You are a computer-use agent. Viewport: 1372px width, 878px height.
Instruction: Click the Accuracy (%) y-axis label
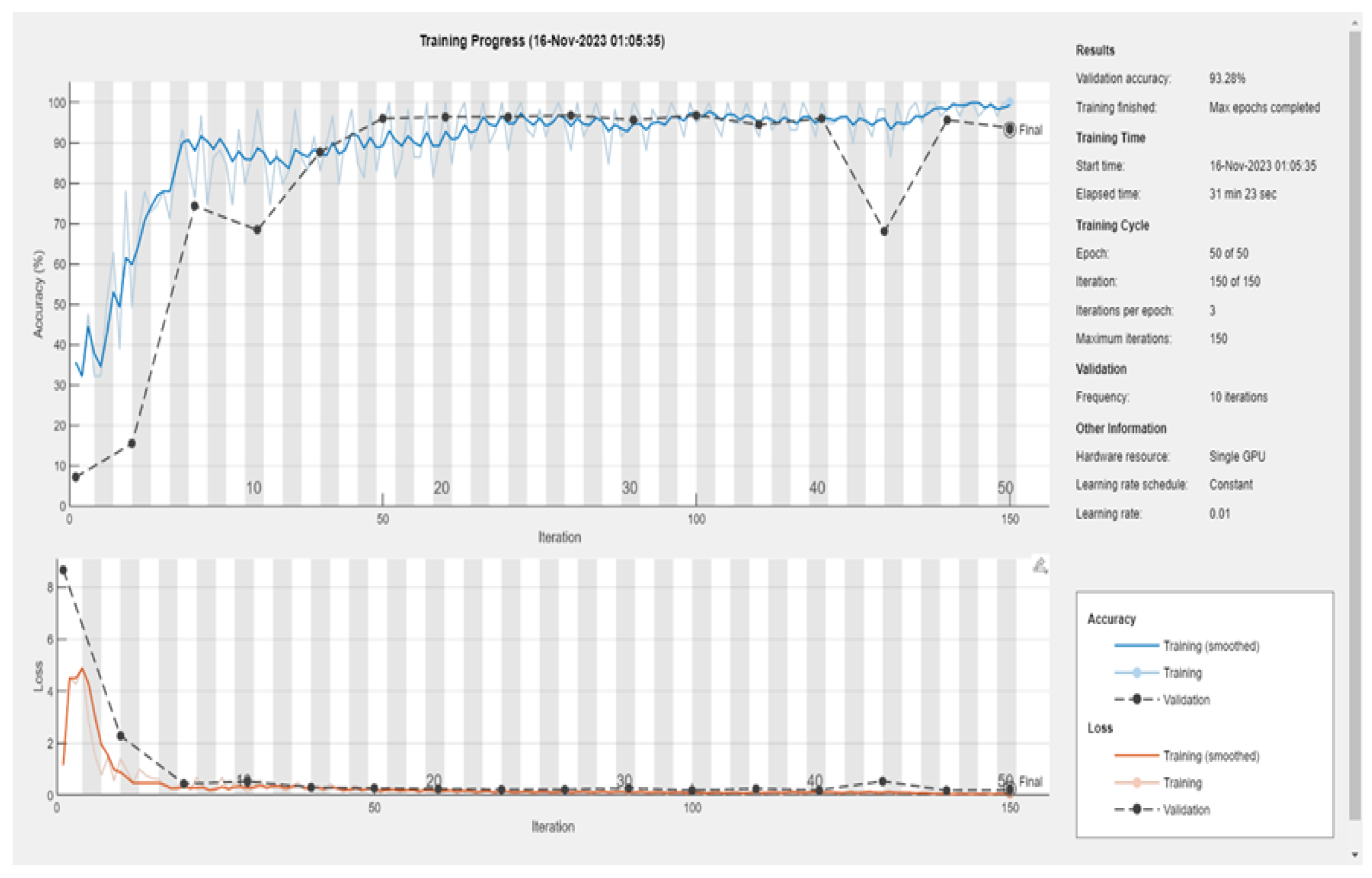(38, 294)
